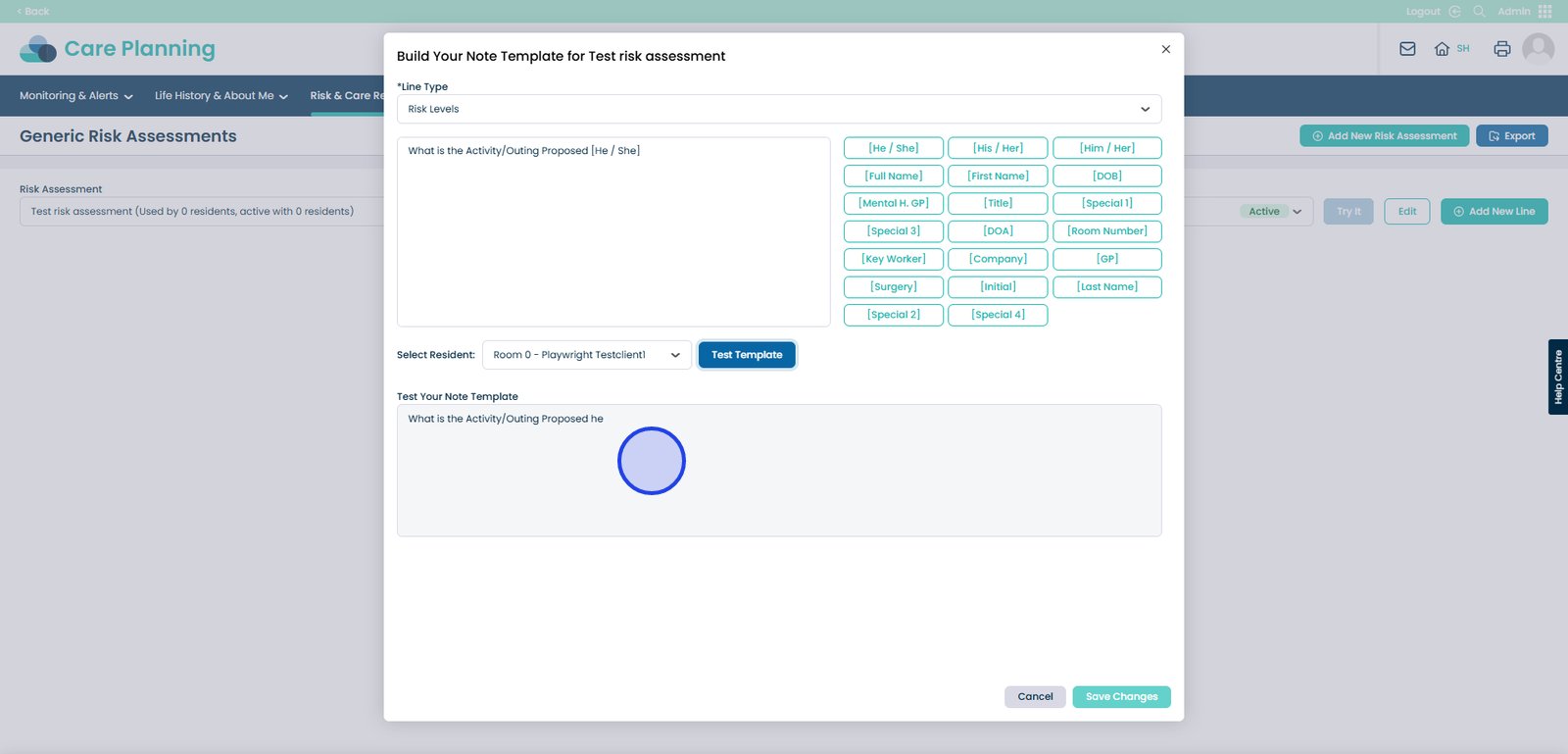Insert the [He / She] placeholder
The image size is (1568, 754).
tap(894, 148)
